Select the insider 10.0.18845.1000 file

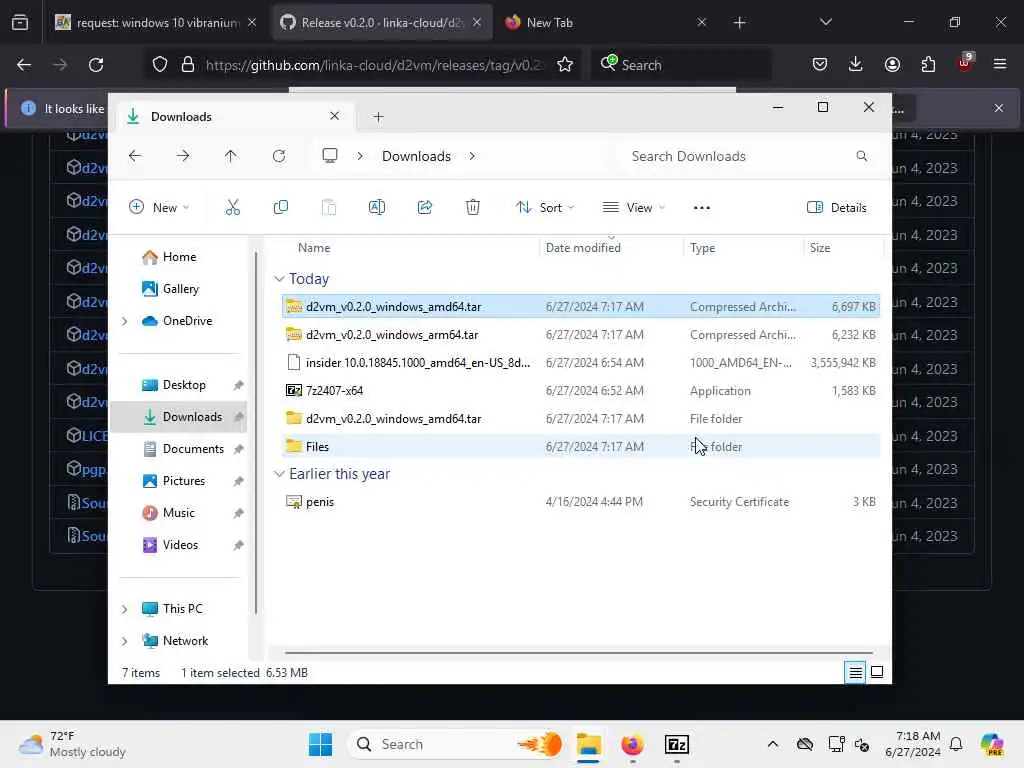[x=581, y=362]
